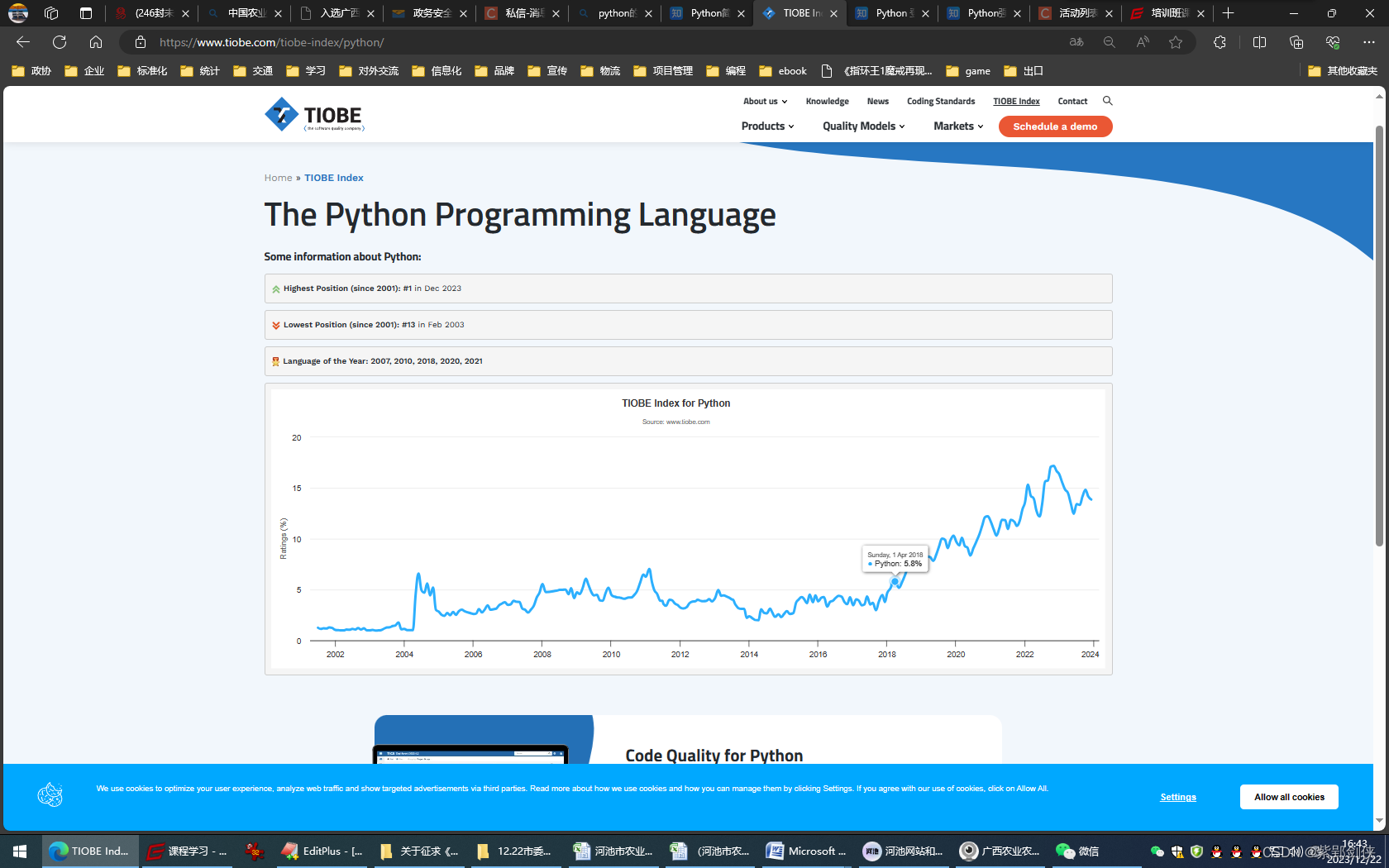This screenshot has width=1389, height=868.
Task: Open the browser home page icon
Action: (96, 42)
